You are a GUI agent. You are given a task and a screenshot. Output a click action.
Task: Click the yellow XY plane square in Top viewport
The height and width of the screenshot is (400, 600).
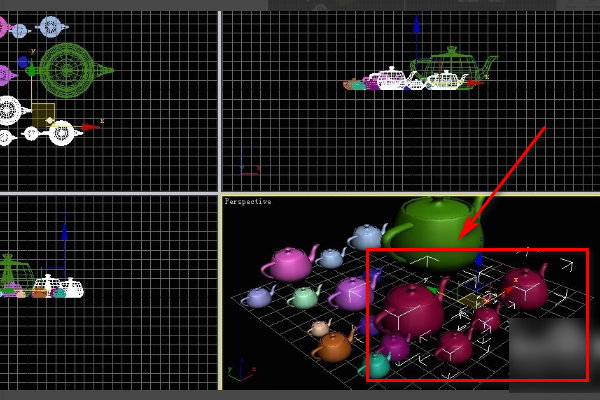pyautogui.click(x=43, y=114)
